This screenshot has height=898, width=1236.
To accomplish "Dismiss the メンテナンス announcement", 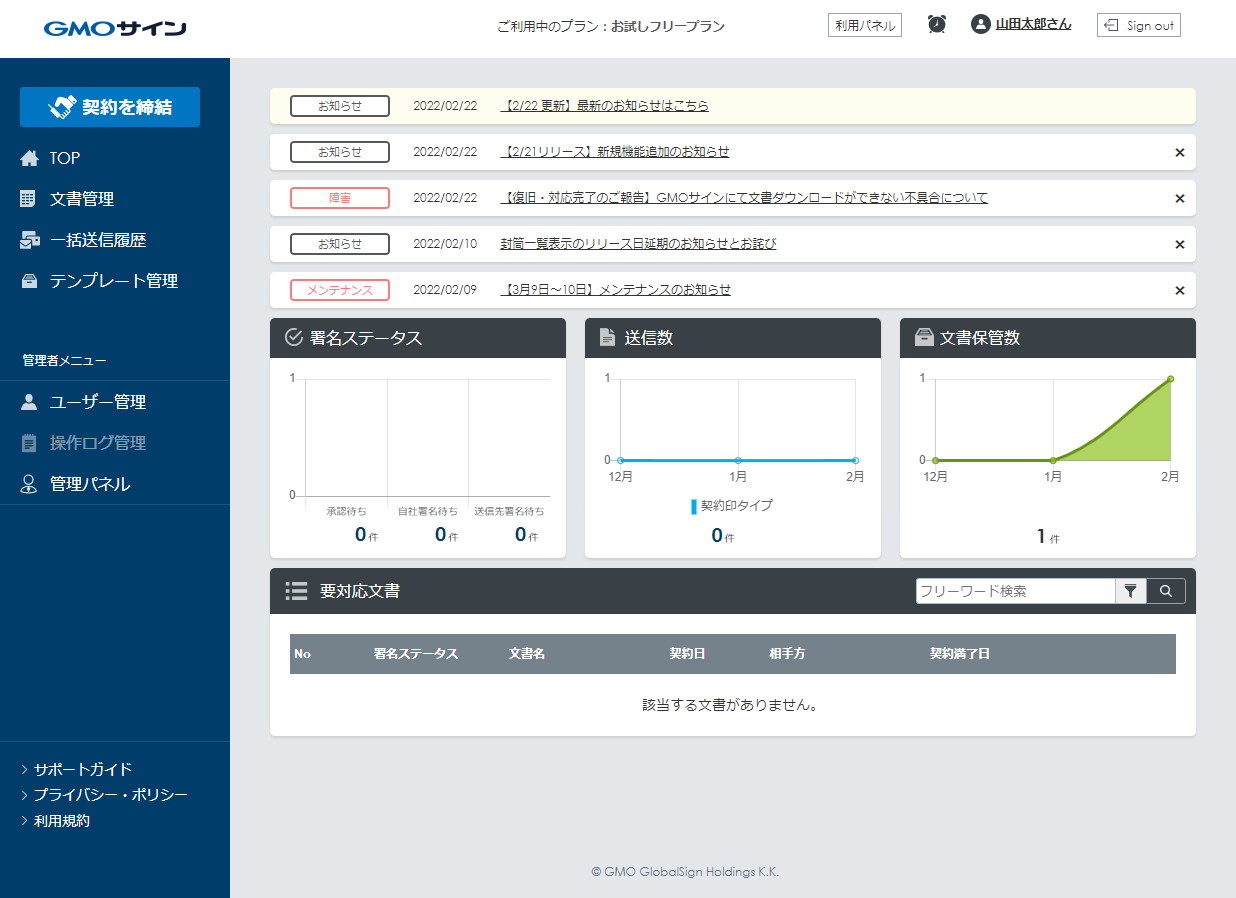I will [x=1179, y=290].
